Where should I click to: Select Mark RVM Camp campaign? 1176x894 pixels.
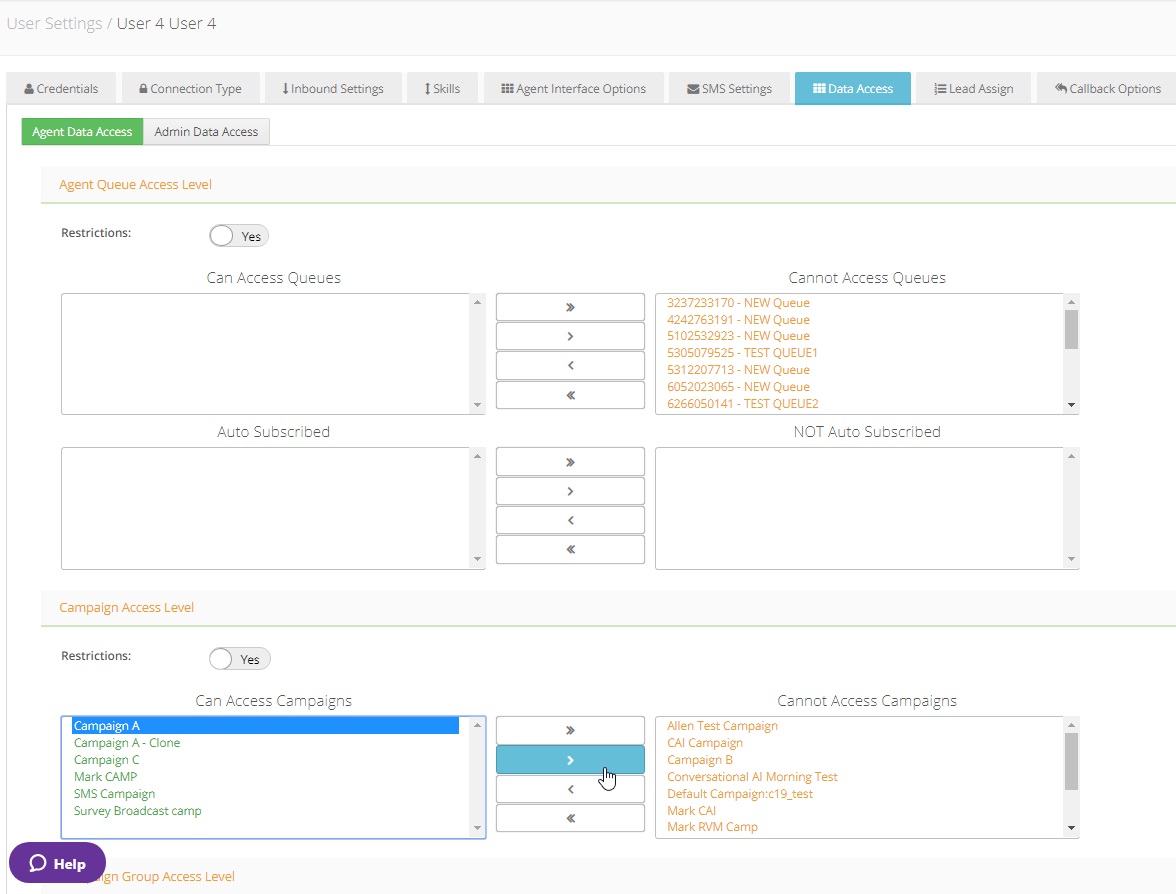click(712, 826)
